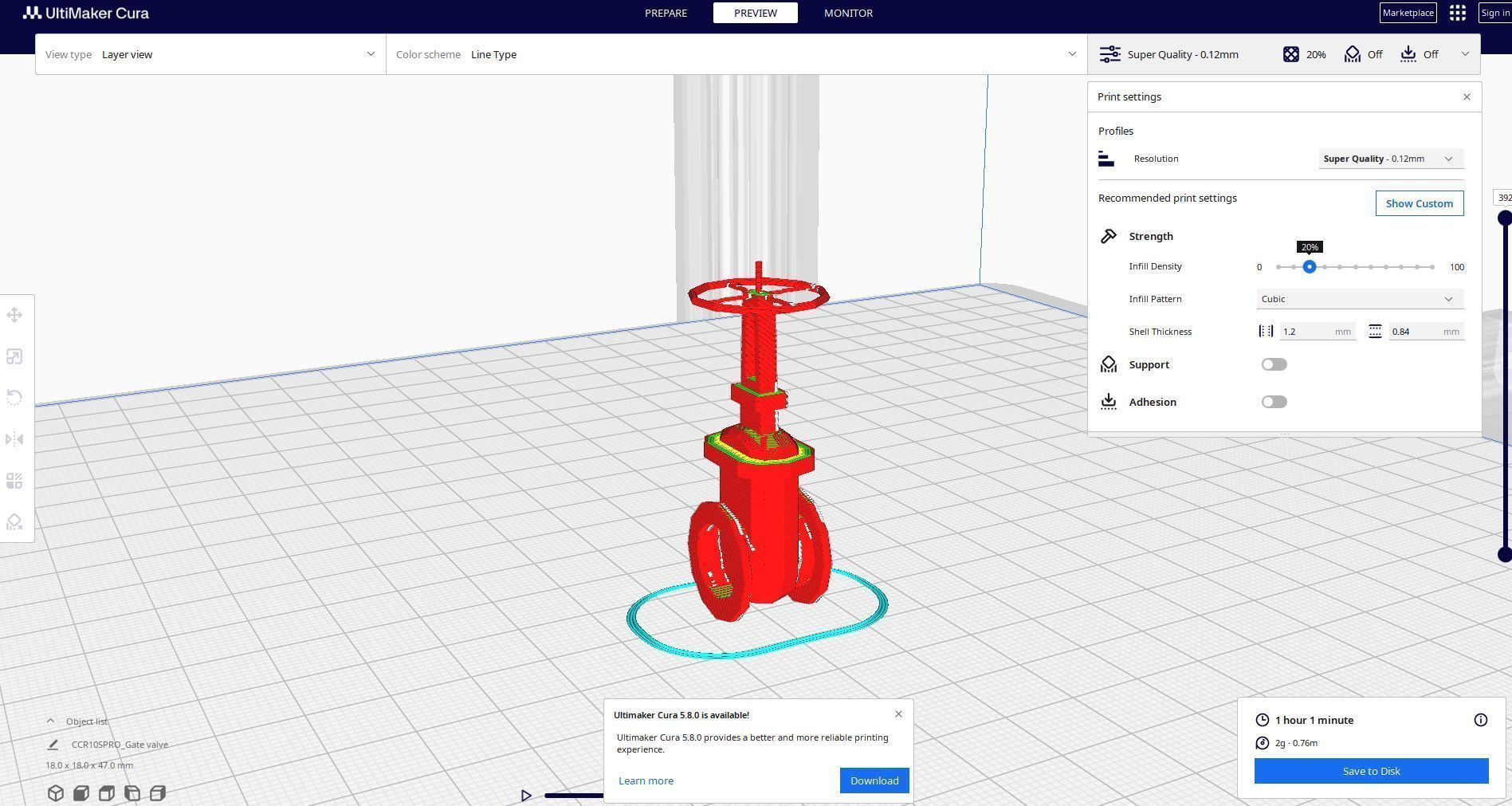Viewport: 1512px width, 806px height.
Task: Click the wall thickness 1.2 mm field
Action: coord(1318,332)
